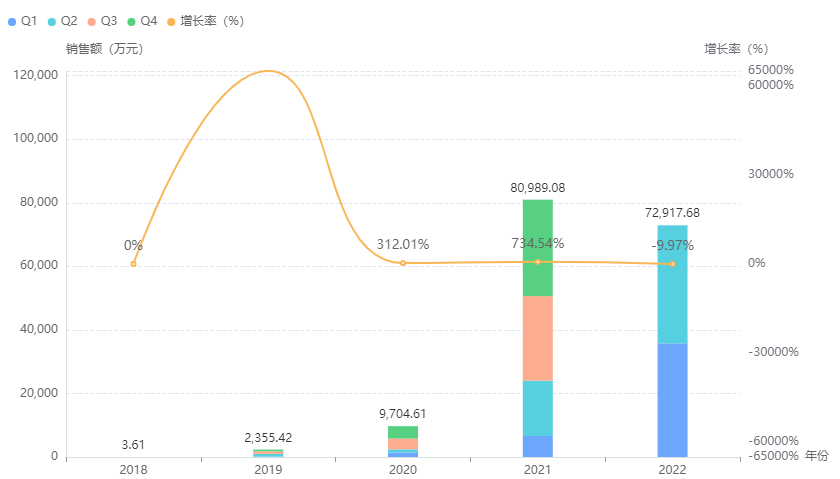The width and height of the screenshot is (840, 479).
Task: Click the 2018 growth rate data point
Action: pos(133,264)
